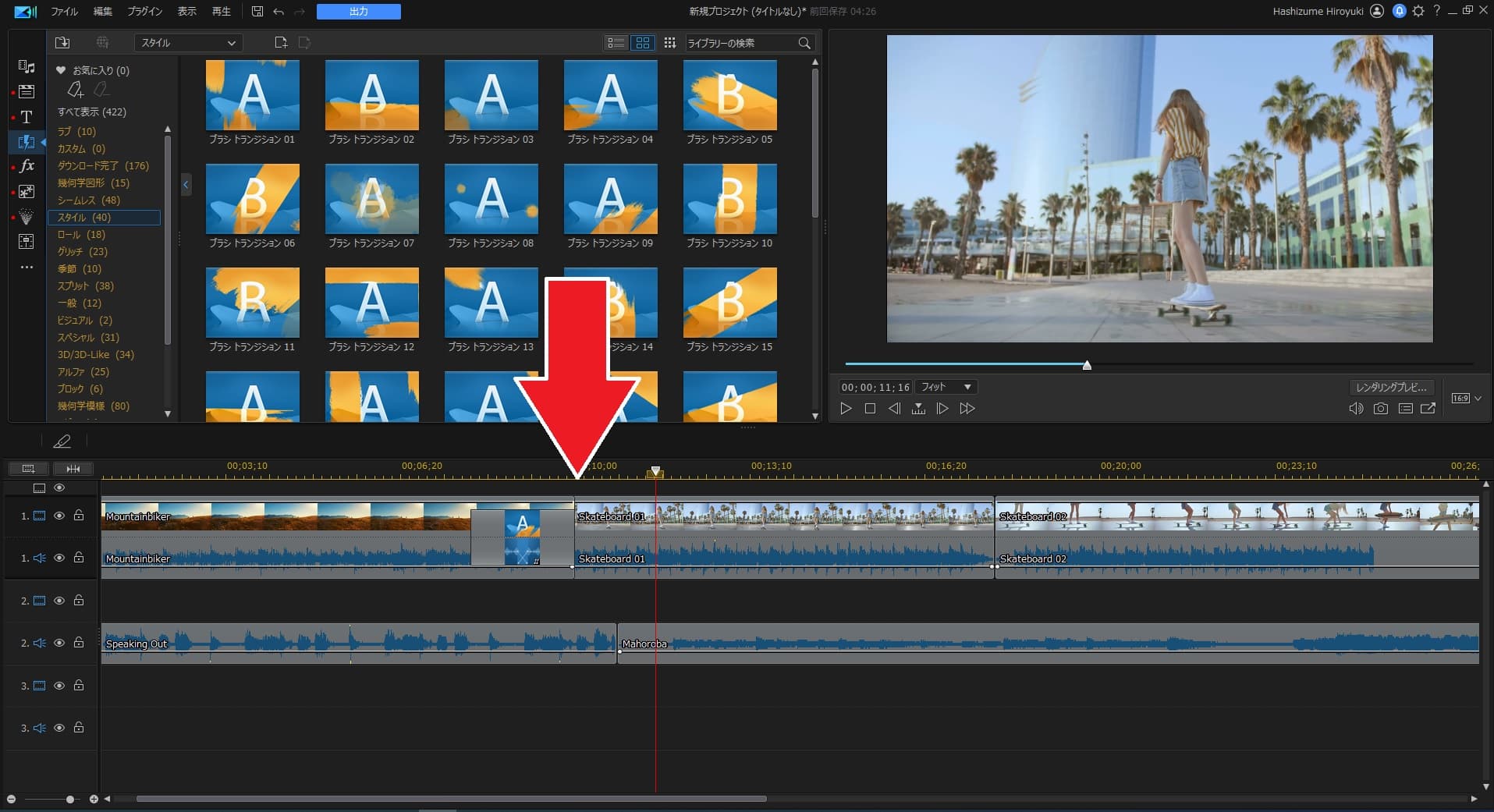Viewport: 1494px width, 812px height.
Task: Toggle visibility of video track 2
Action: [x=59, y=601]
